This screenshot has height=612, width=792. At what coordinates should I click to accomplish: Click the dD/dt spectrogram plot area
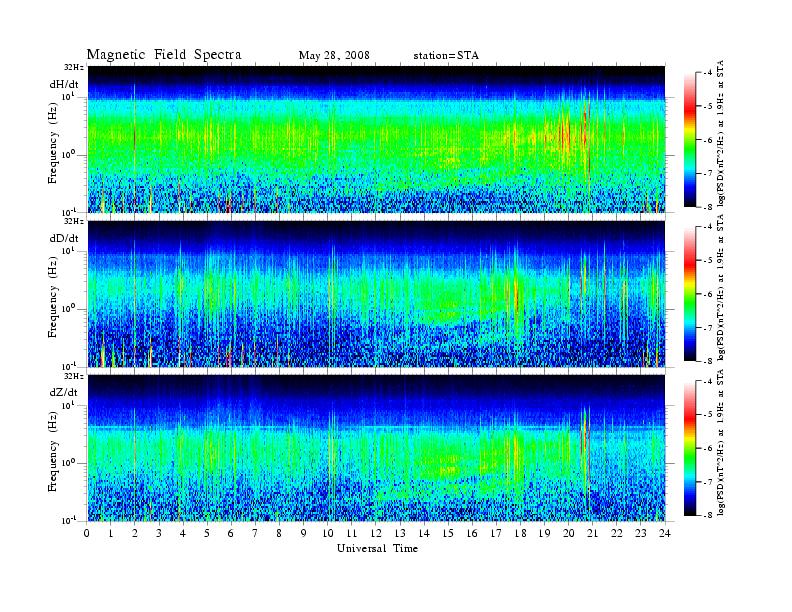pos(376,293)
